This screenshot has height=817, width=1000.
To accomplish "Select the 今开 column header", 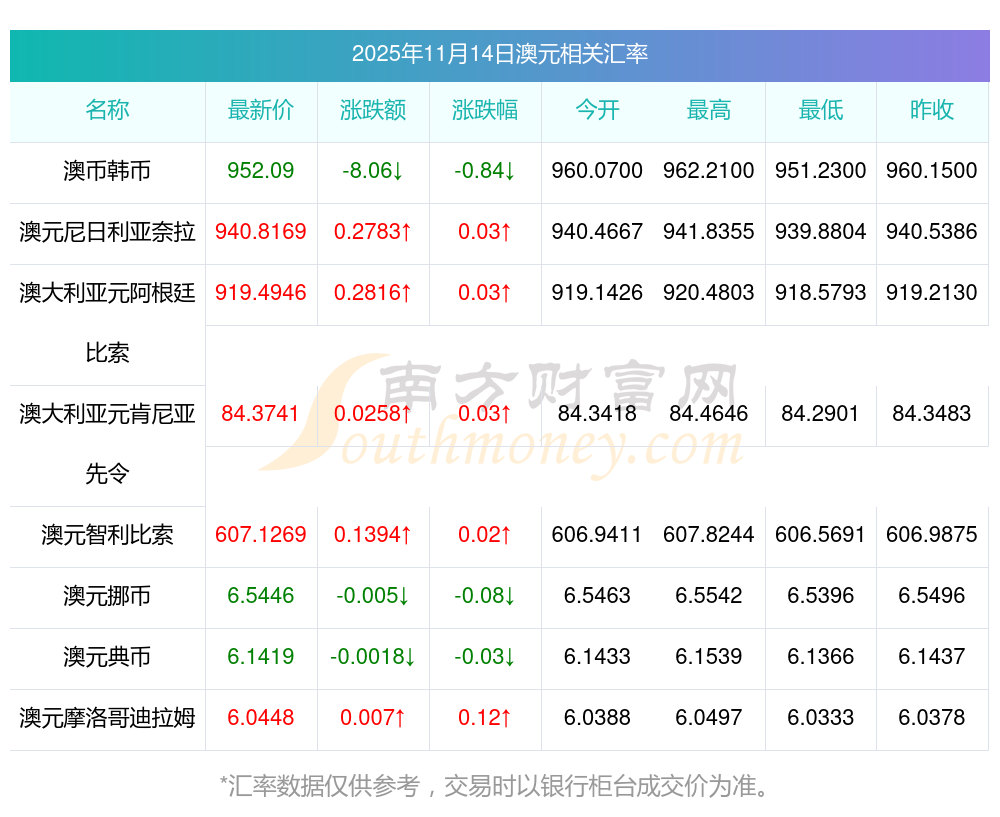I will pos(597,110).
